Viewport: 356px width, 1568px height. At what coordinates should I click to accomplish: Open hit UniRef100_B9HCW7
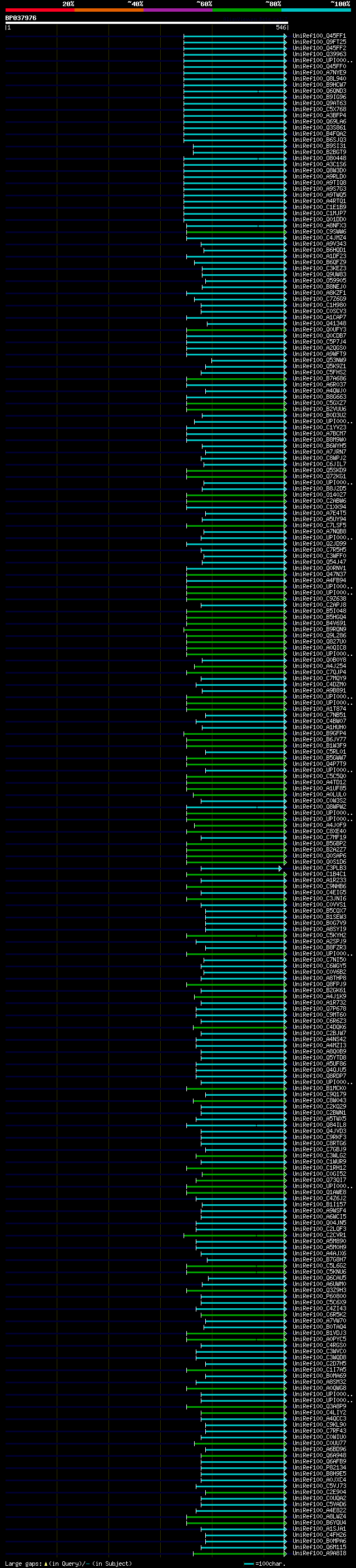(319, 85)
